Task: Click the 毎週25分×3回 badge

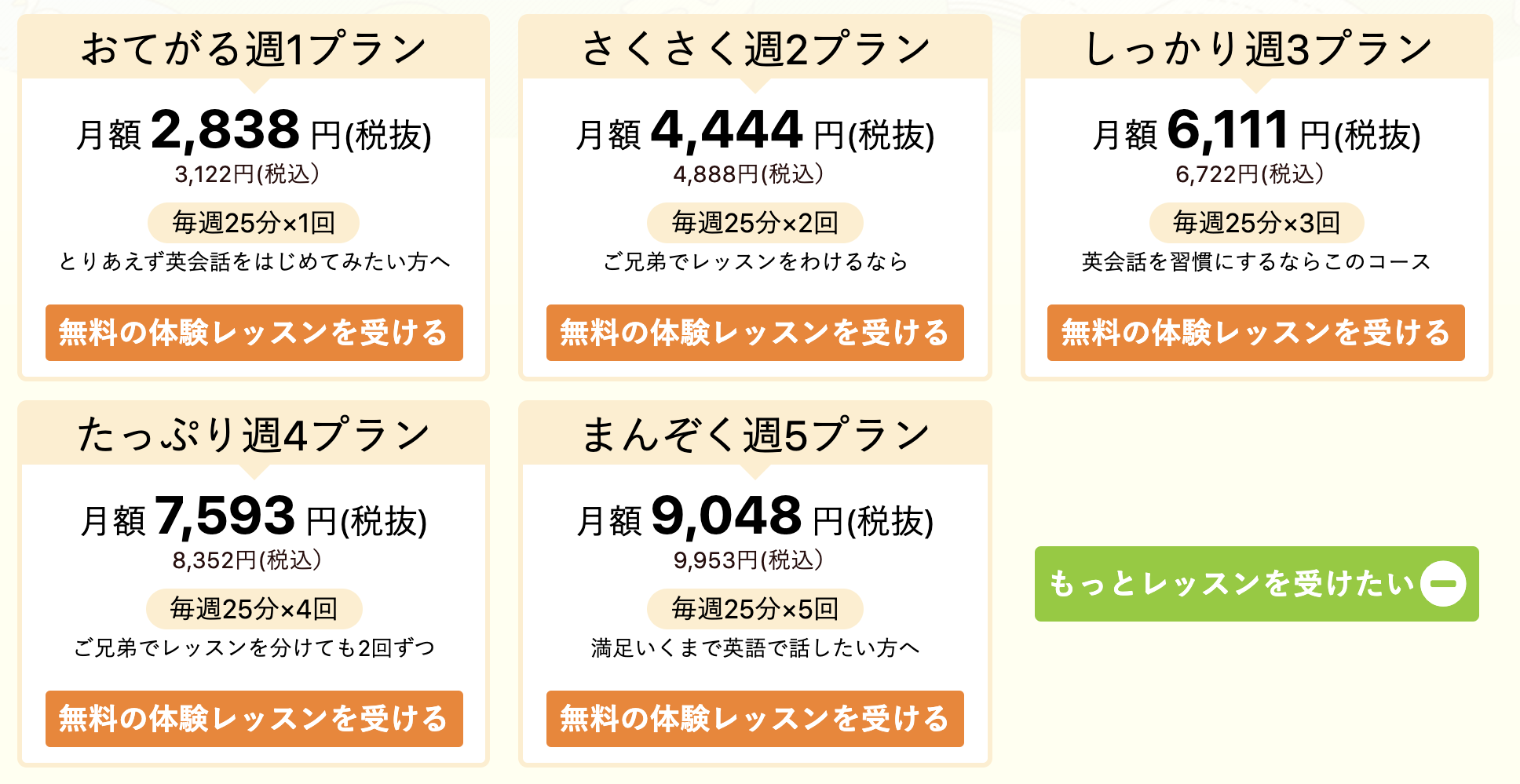Action: 1257,223
